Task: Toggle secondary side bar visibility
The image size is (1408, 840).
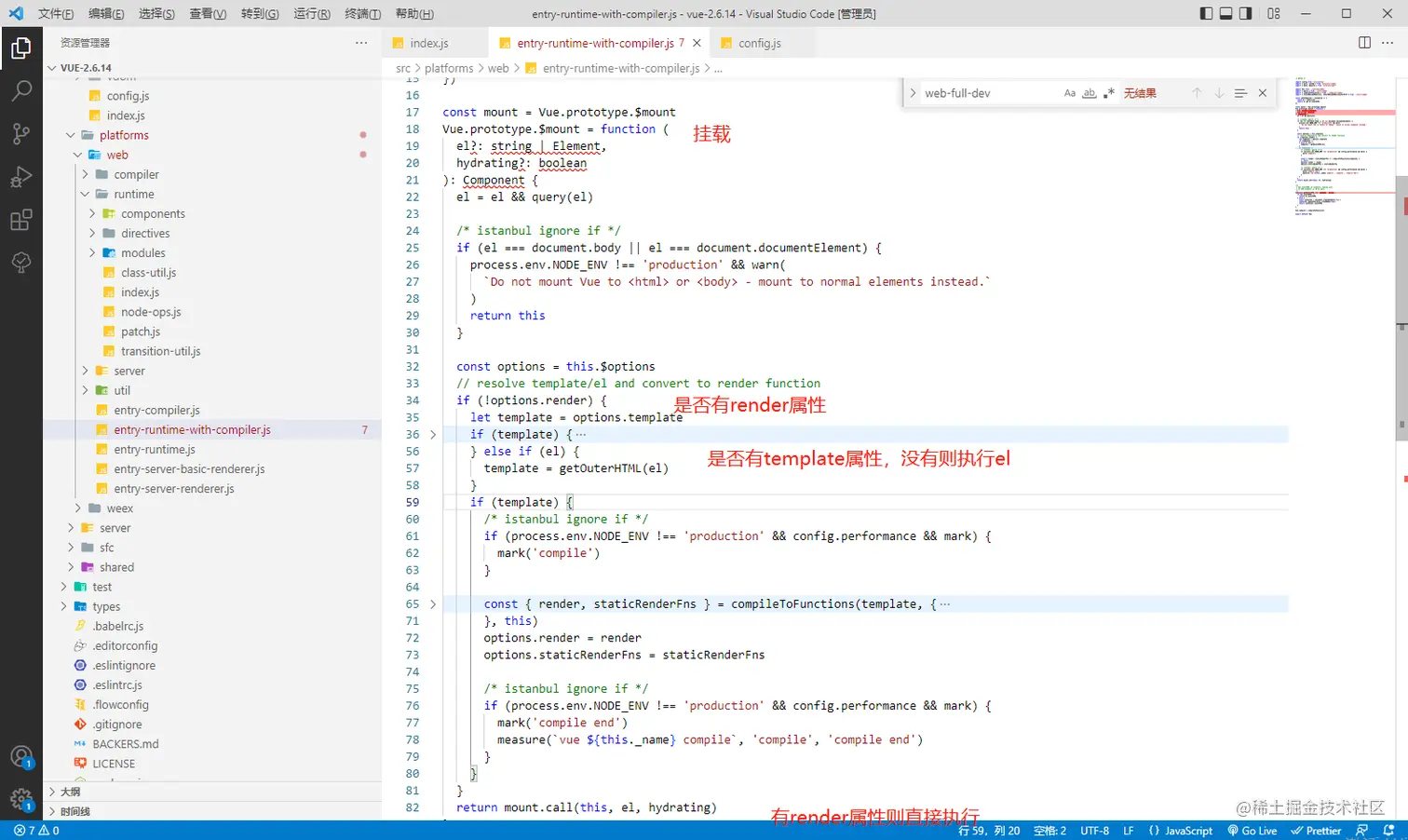Action: 1246,13
